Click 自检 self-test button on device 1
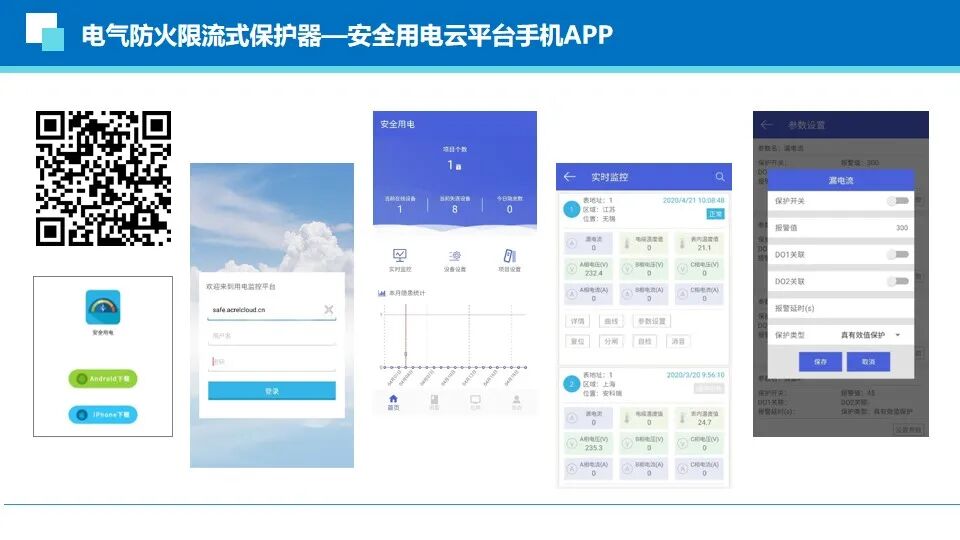The image size is (960, 540). coord(645,341)
